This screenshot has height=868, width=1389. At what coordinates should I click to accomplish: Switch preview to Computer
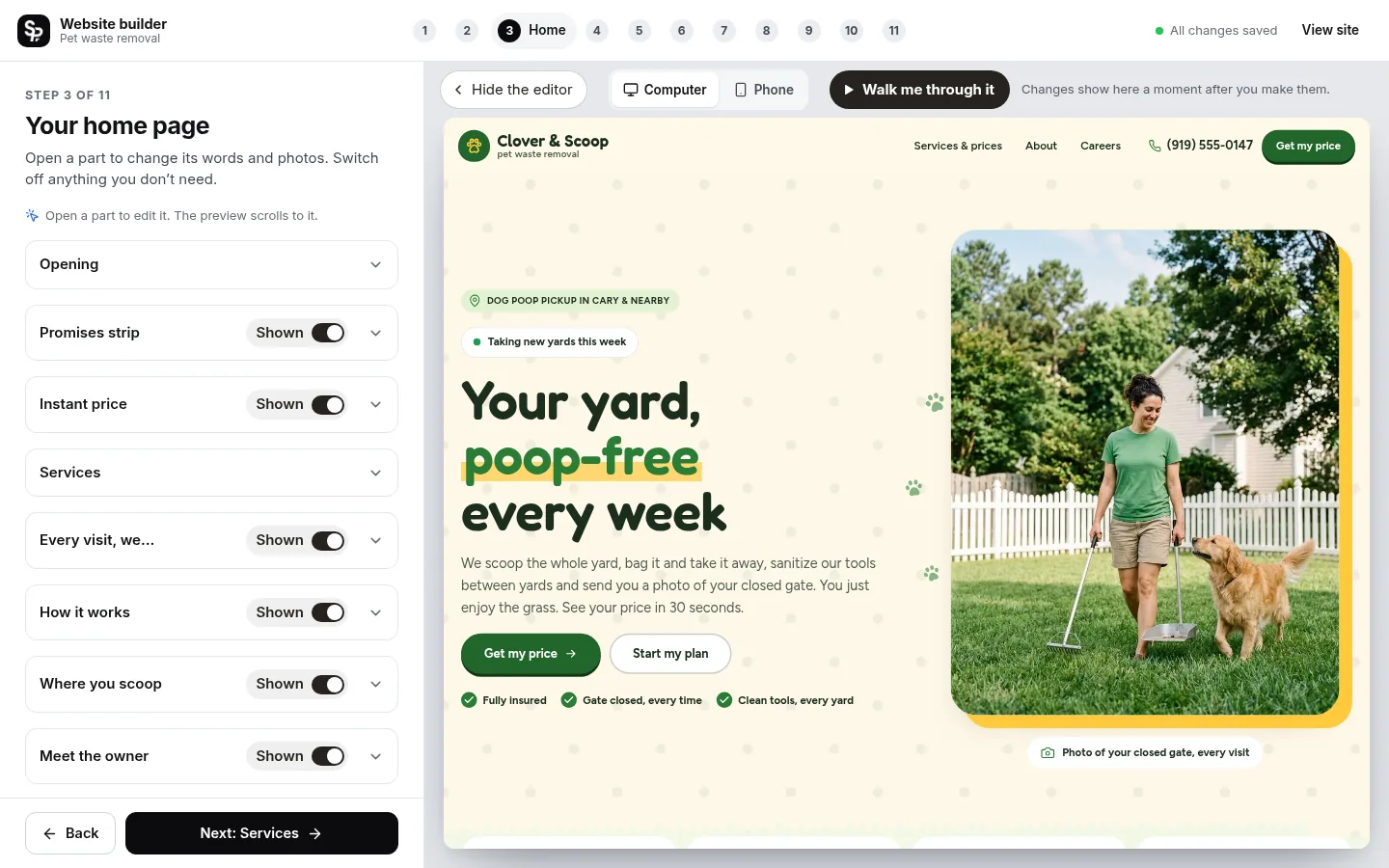(665, 90)
